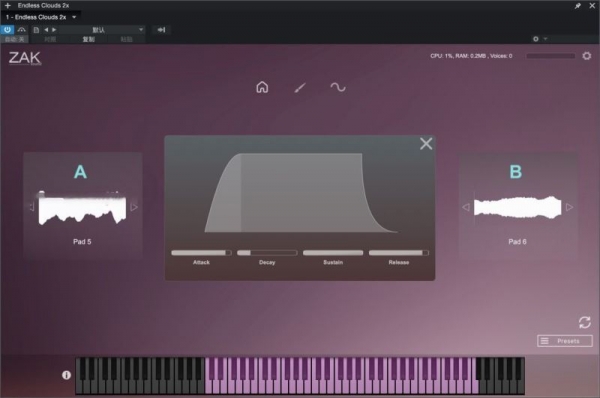Click the master volume bar near settings gear
Viewport: 600px width, 398px height.
551,56
